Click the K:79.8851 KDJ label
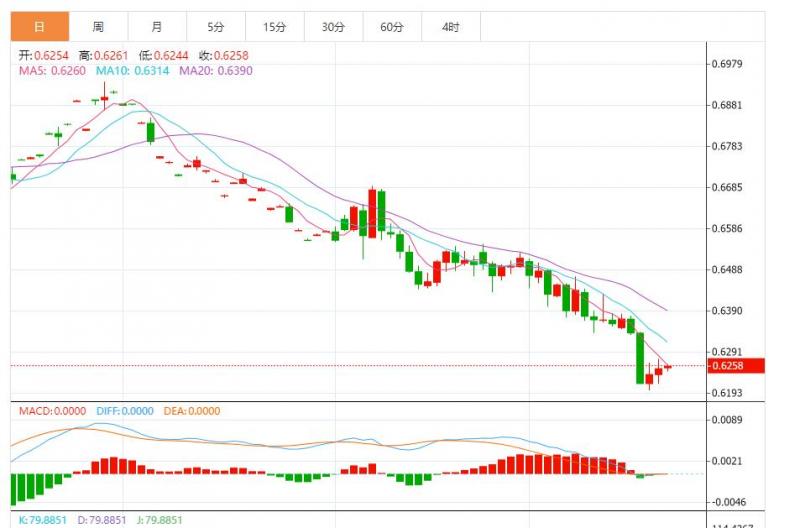Image resolution: width=800 pixels, height=528 pixels. coord(42,520)
